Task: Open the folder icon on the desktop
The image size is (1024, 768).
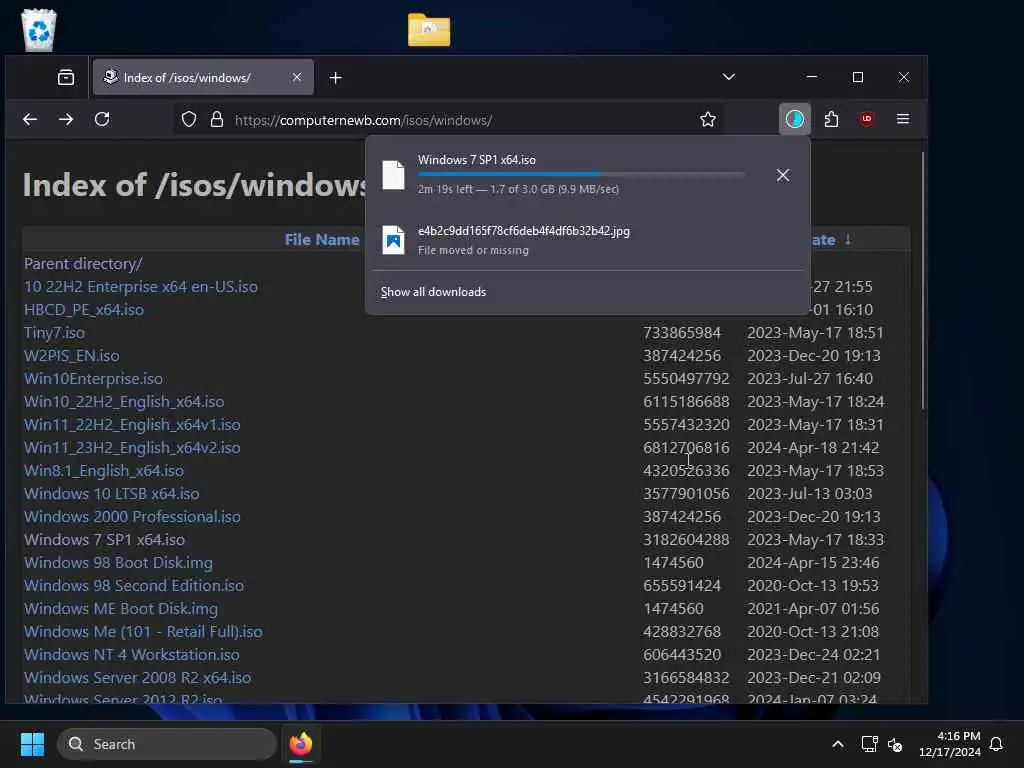Action: 429,29
